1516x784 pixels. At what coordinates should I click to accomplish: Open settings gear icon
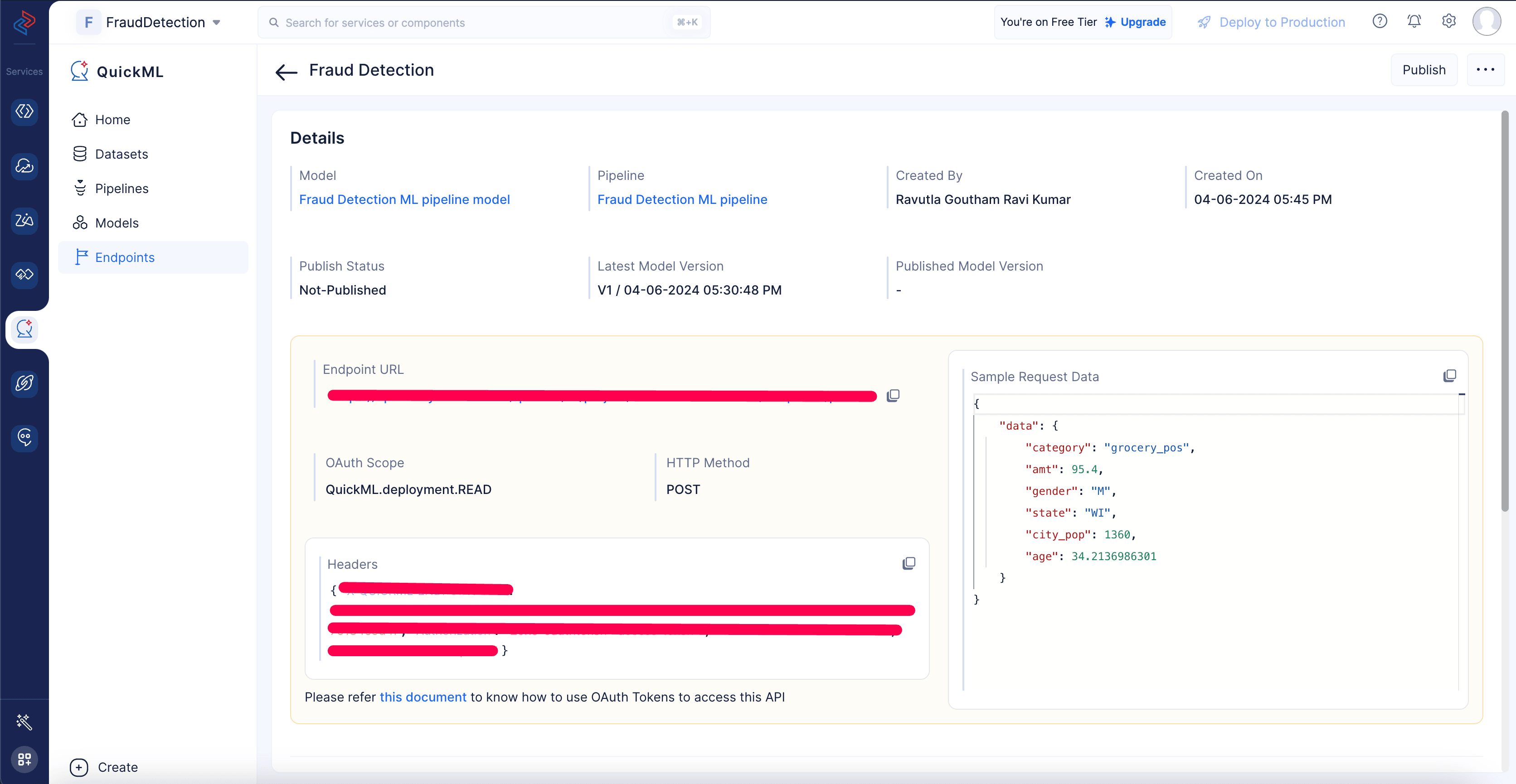tap(1449, 22)
